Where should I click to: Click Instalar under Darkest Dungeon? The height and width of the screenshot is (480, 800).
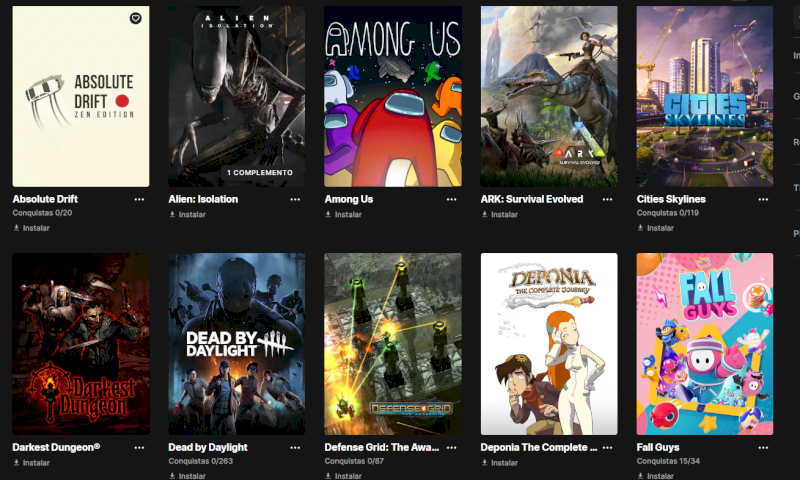[x=32, y=463]
